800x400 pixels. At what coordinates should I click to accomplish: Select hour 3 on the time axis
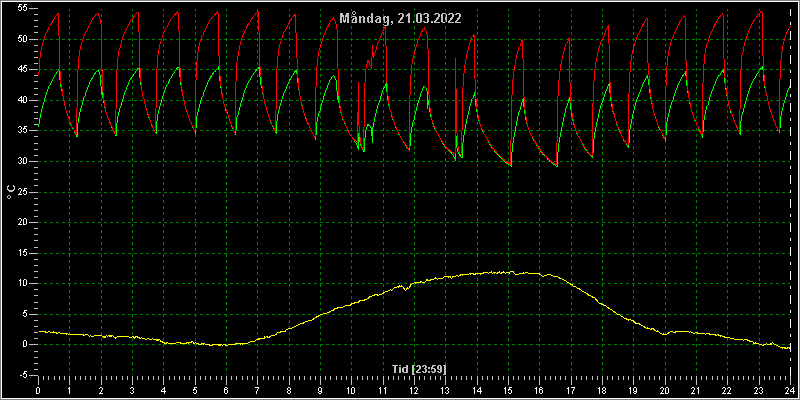pyautogui.click(x=132, y=389)
